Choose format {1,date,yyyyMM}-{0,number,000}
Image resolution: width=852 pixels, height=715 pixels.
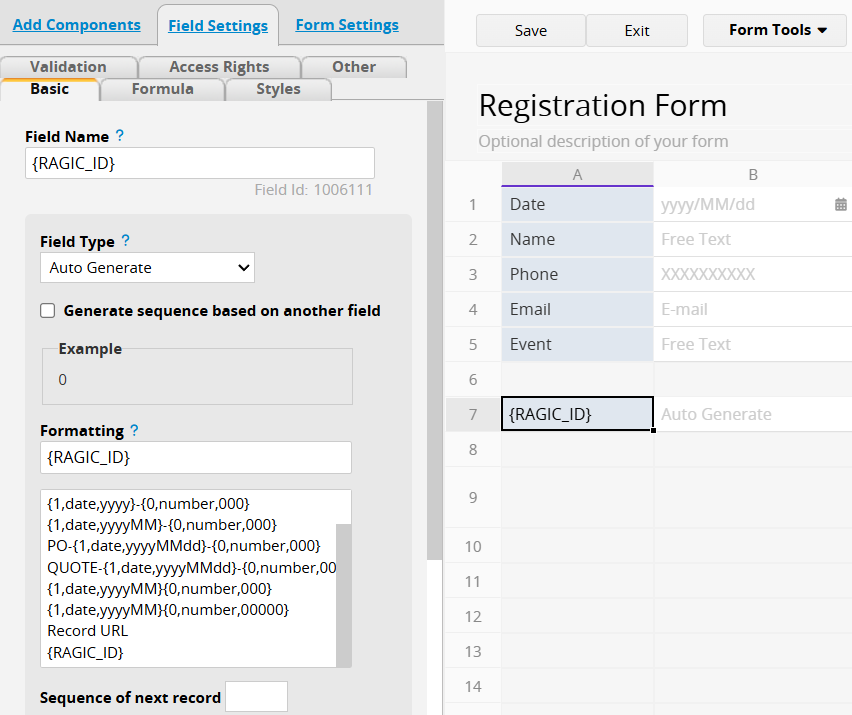[162, 525]
